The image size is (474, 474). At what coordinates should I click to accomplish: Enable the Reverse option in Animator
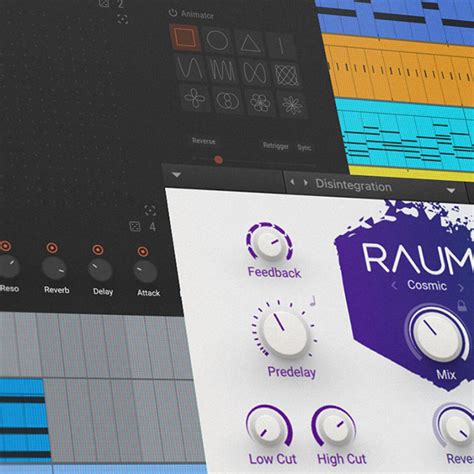pyautogui.click(x=204, y=141)
